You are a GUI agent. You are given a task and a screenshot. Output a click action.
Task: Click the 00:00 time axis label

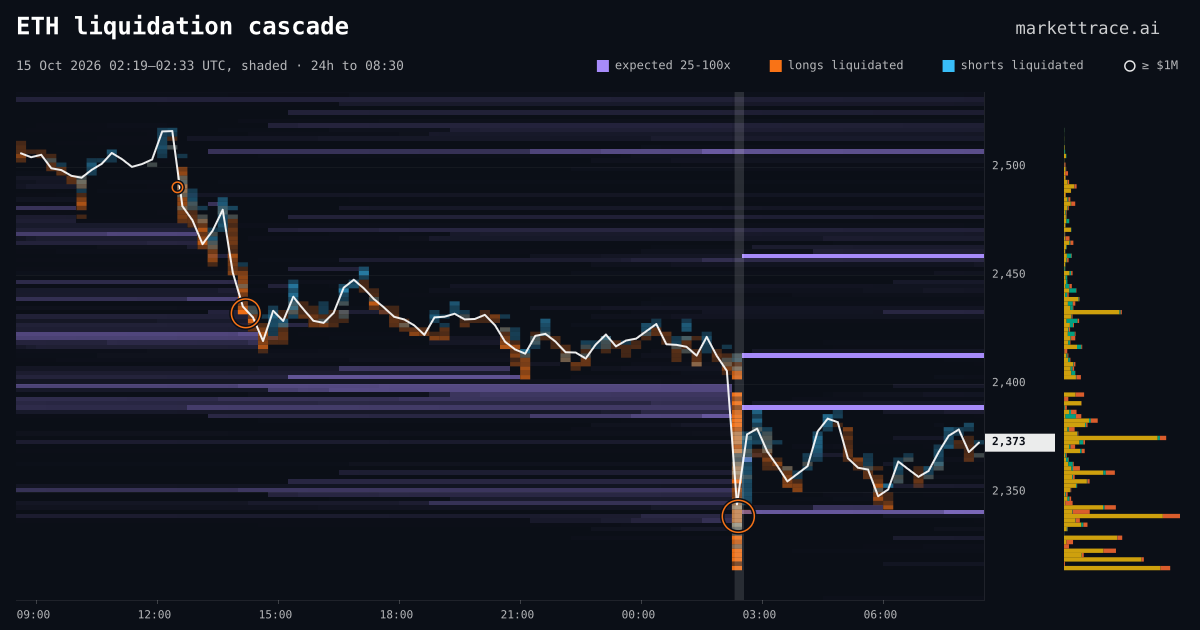pos(638,615)
